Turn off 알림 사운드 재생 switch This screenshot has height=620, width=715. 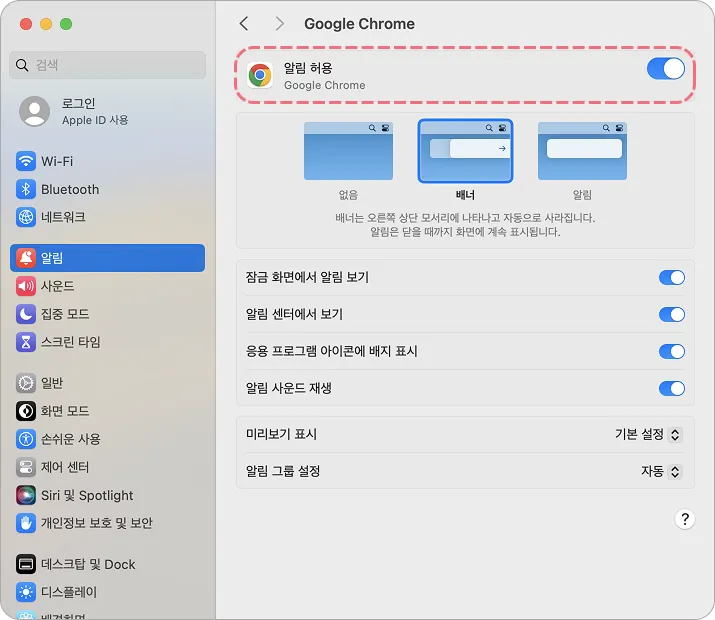pyautogui.click(x=672, y=388)
